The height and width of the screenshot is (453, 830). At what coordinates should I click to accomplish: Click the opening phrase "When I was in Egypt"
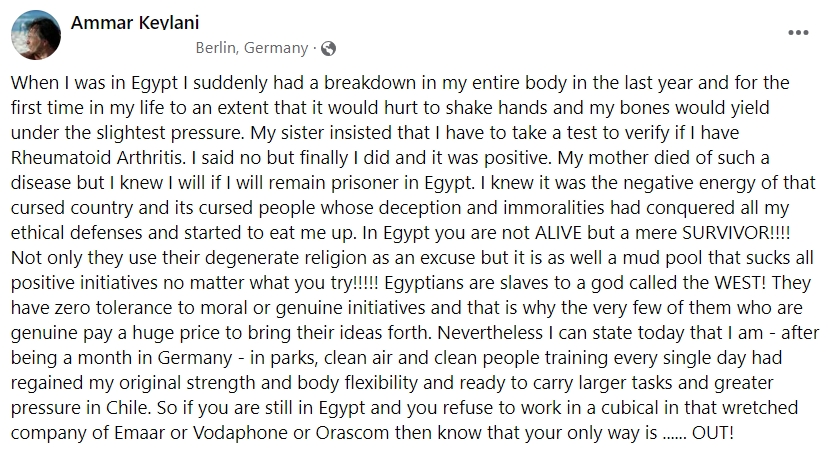click(x=95, y=83)
